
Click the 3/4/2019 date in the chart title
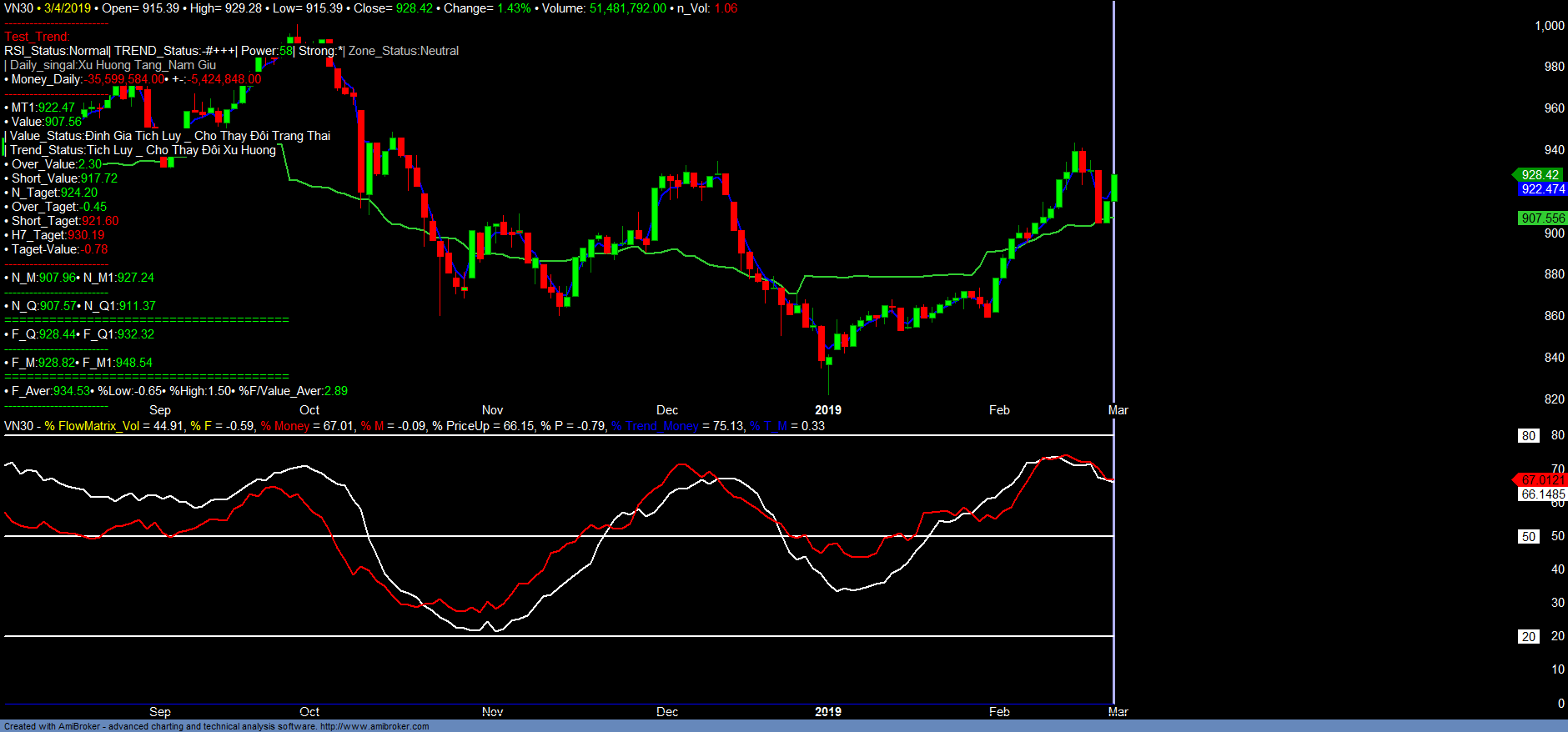point(68,8)
